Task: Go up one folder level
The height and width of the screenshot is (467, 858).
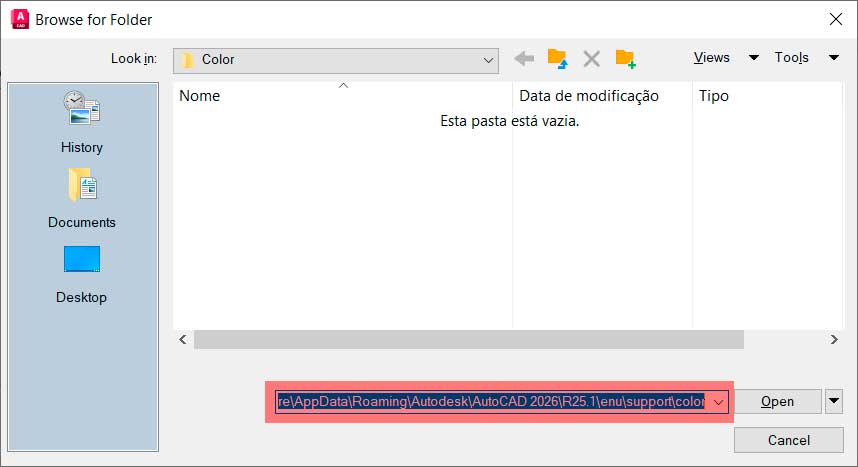Action: click(558, 59)
